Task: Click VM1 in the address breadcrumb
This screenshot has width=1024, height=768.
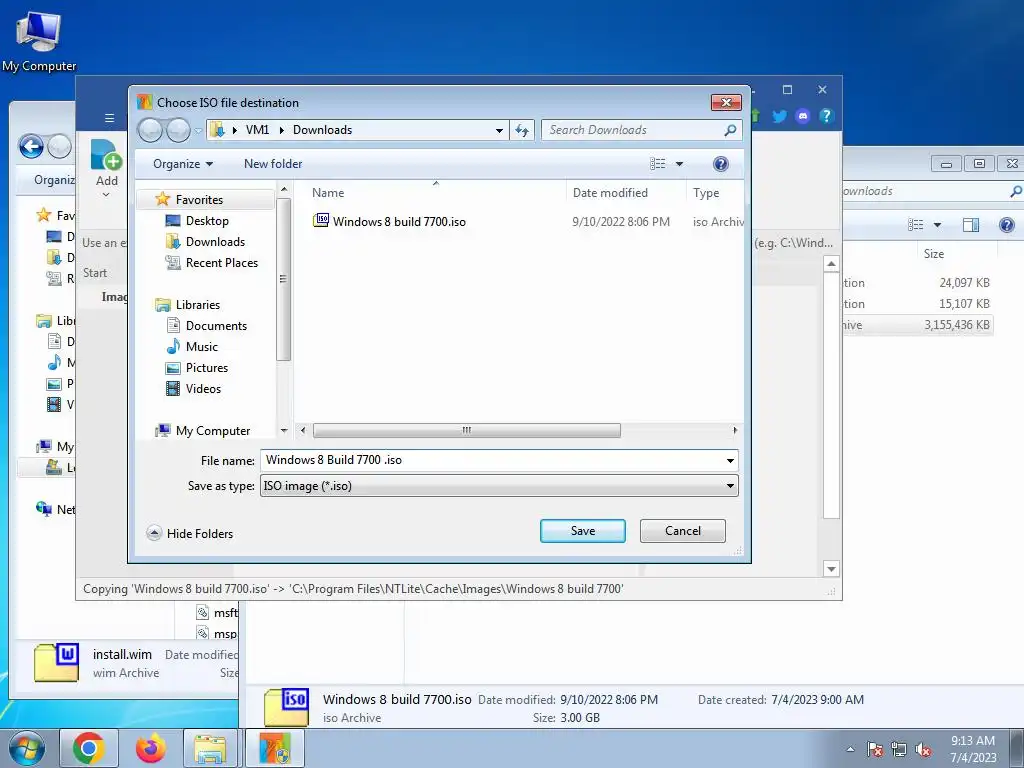Action: [x=257, y=130]
